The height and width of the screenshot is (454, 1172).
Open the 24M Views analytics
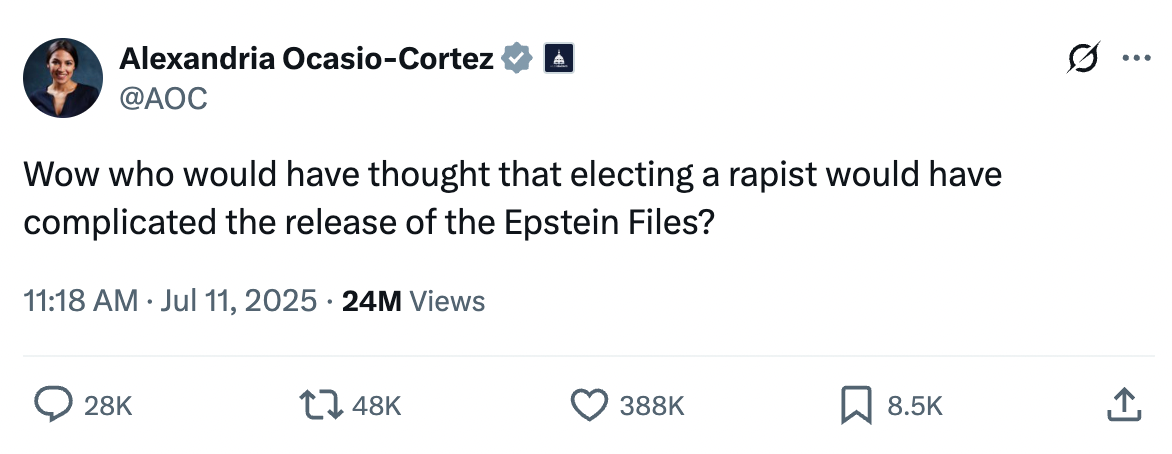tap(413, 301)
